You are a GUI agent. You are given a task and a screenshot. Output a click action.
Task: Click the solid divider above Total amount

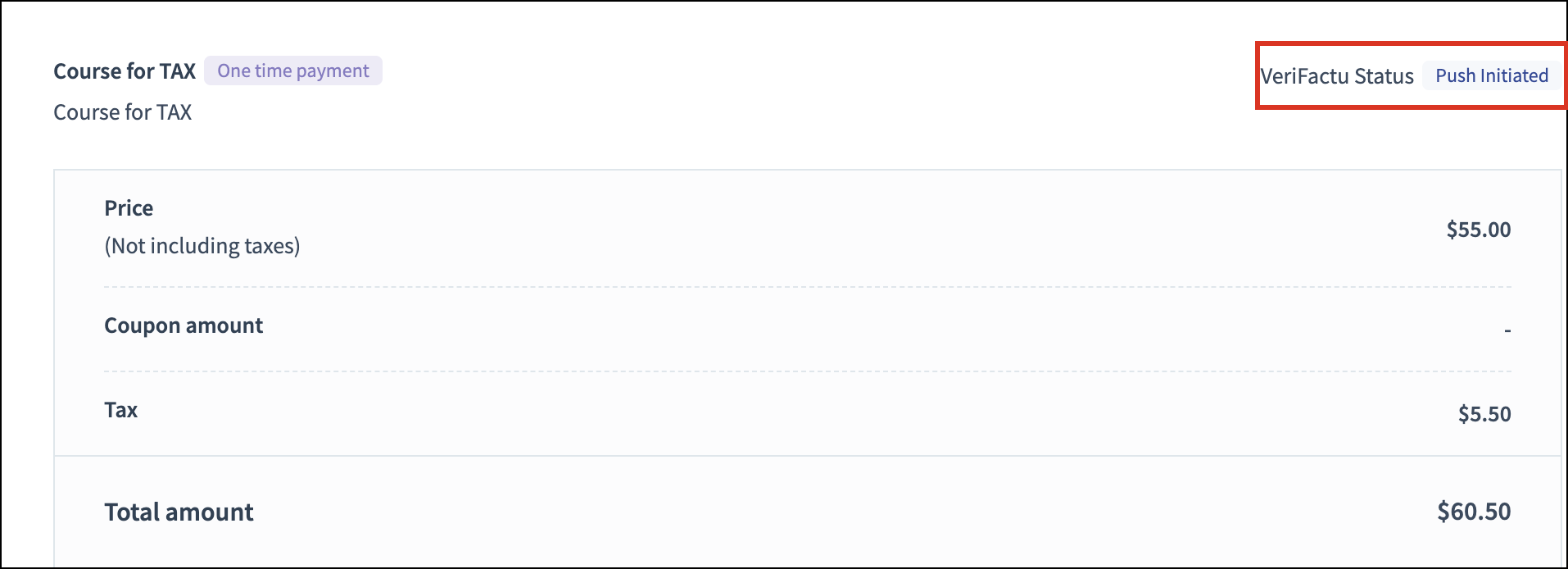(x=807, y=456)
